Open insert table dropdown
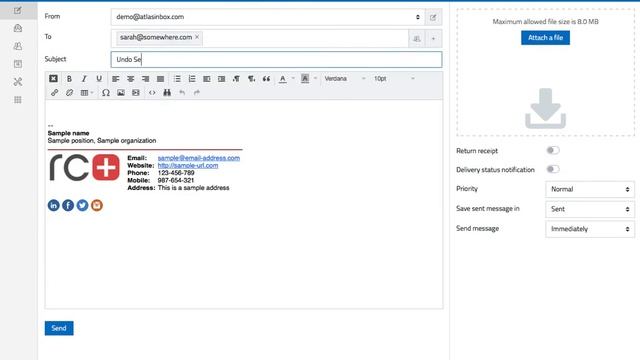The image size is (640, 360). point(87,93)
